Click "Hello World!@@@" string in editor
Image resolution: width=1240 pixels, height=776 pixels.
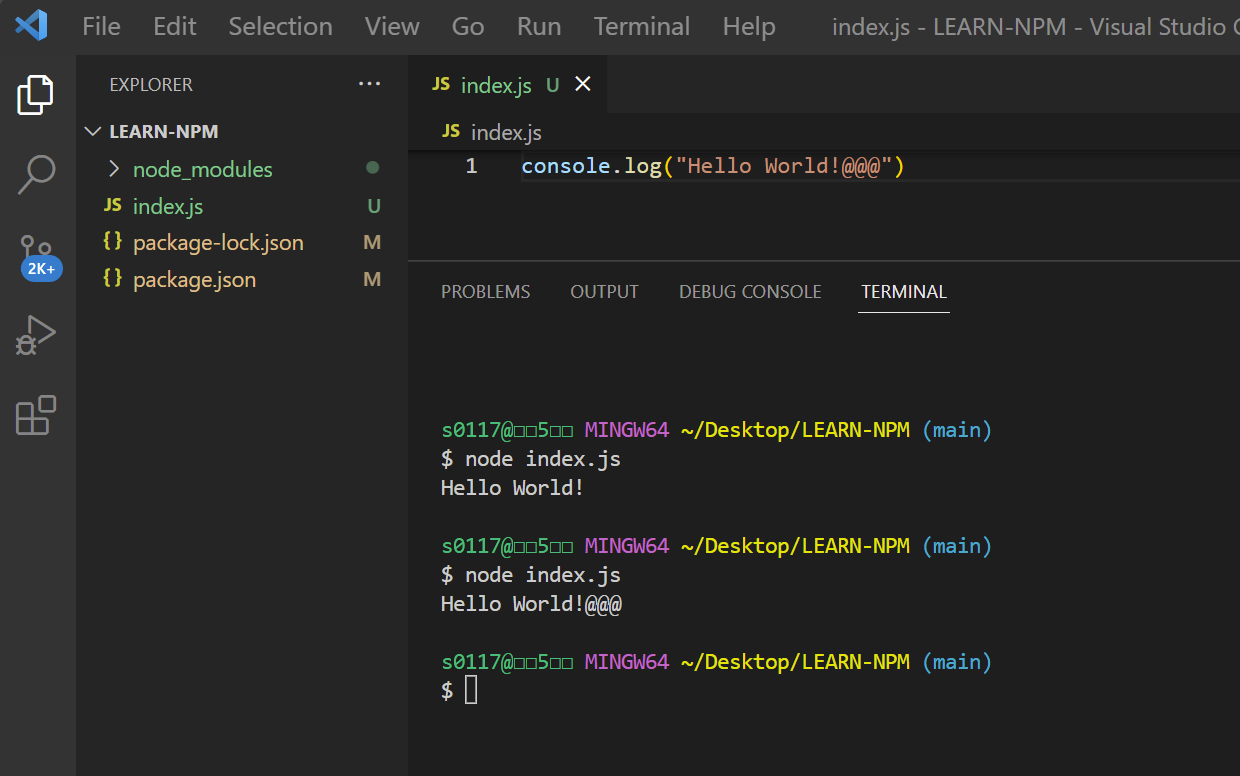click(x=783, y=166)
